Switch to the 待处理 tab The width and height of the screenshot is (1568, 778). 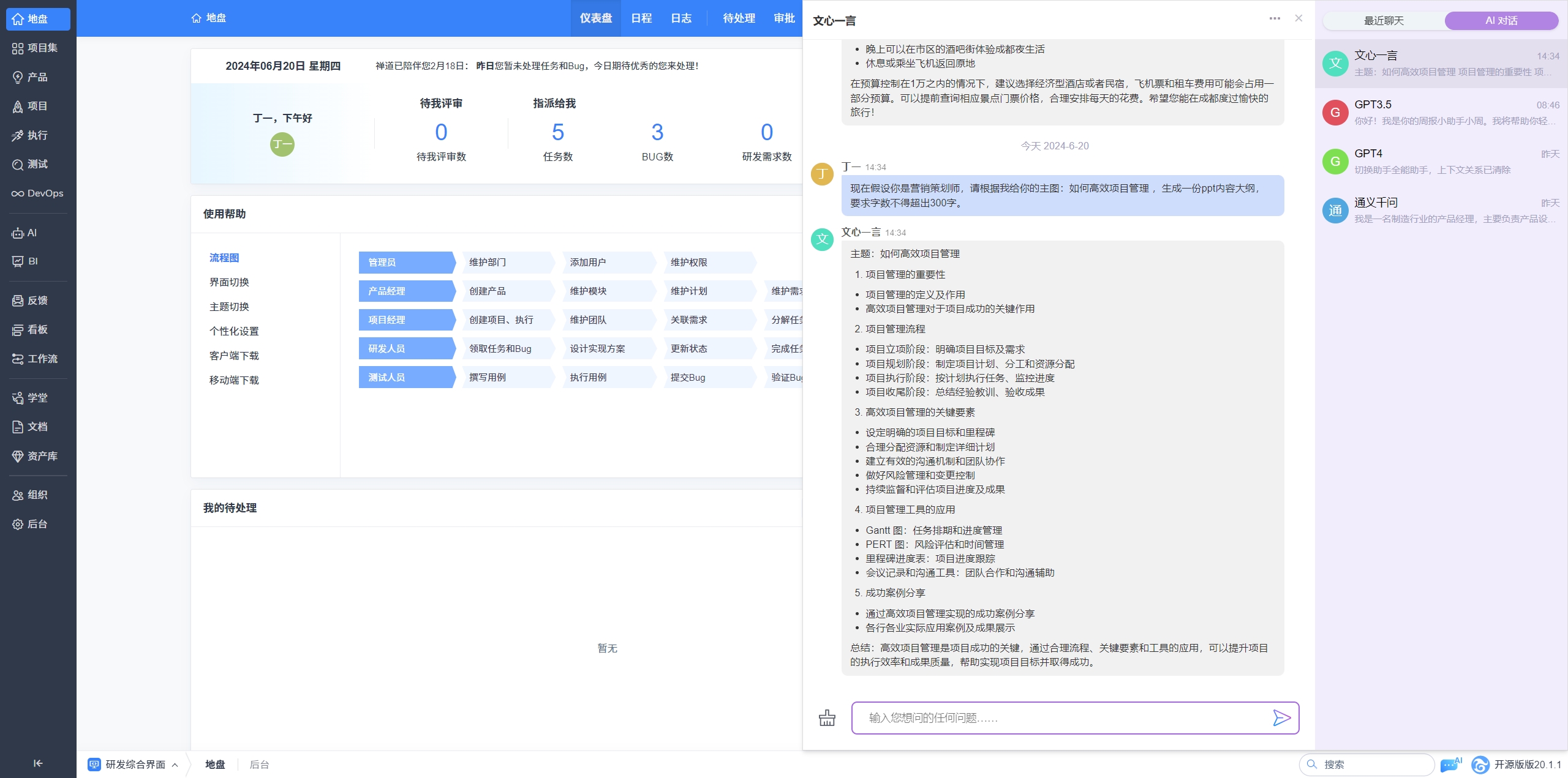pyautogui.click(x=739, y=18)
